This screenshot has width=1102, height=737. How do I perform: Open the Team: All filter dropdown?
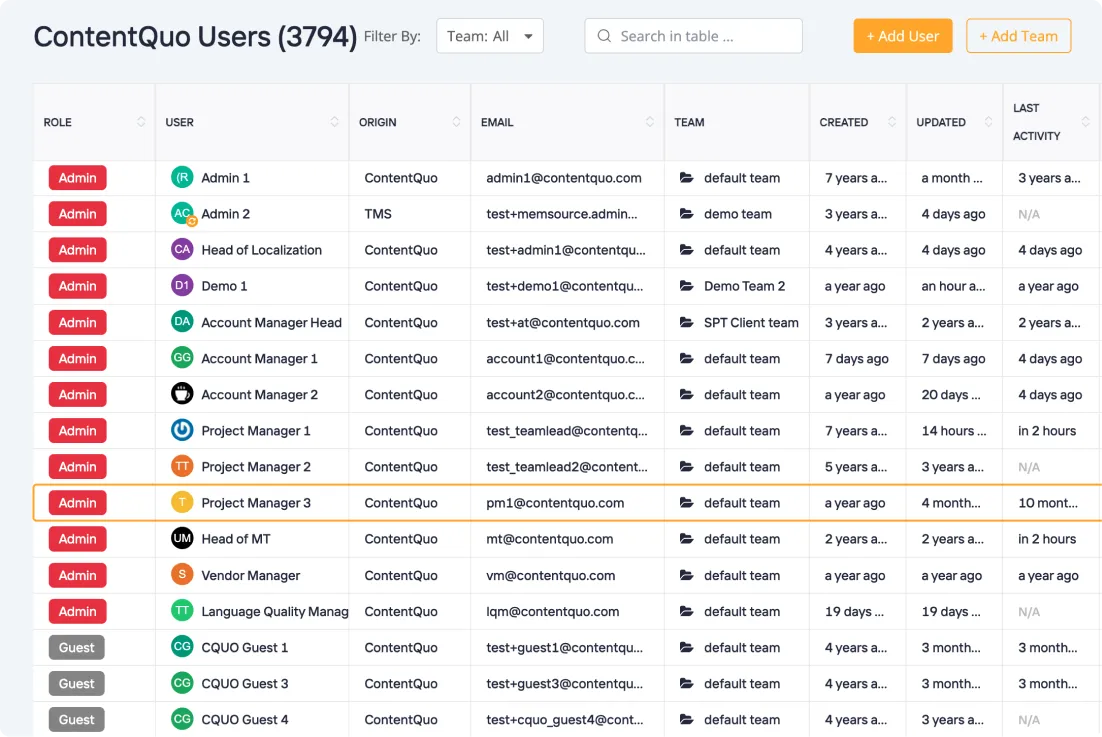coord(490,37)
